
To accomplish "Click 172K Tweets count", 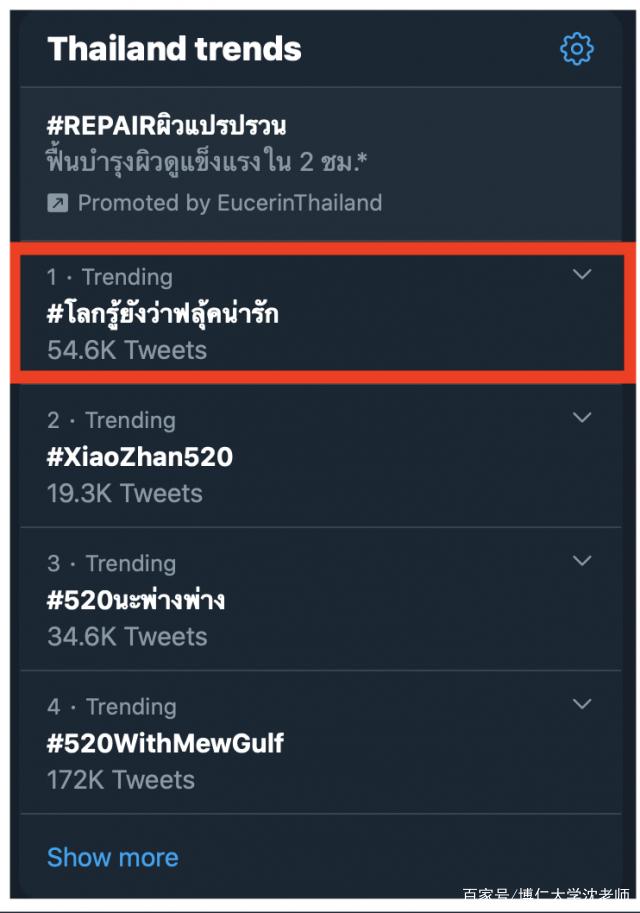I will (121, 780).
